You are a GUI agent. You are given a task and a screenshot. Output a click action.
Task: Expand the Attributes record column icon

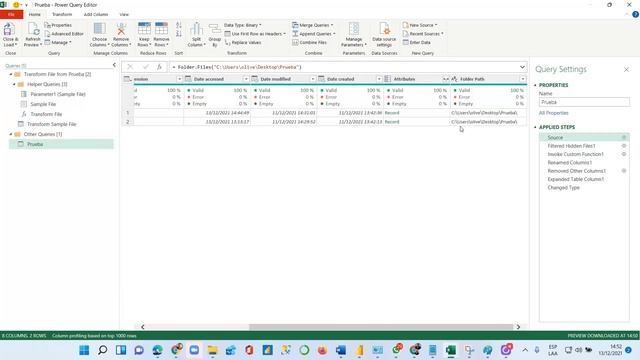(x=446, y=79)
